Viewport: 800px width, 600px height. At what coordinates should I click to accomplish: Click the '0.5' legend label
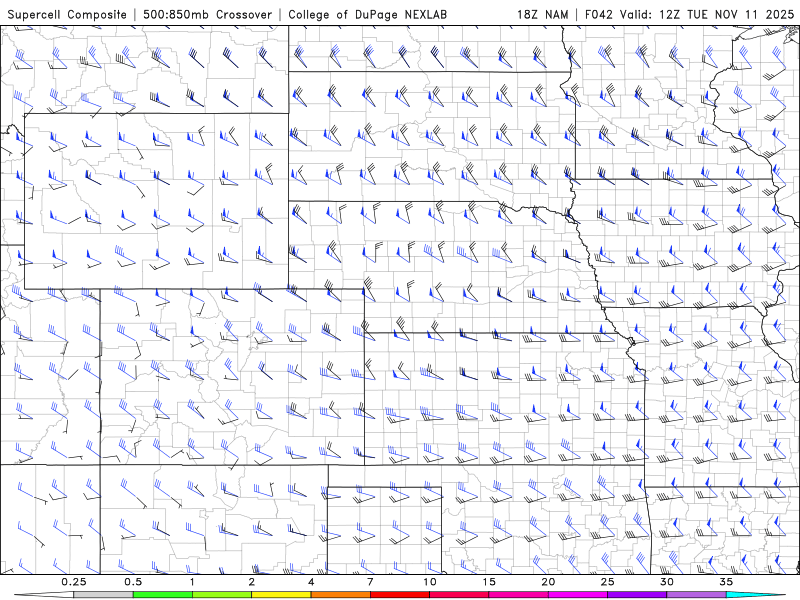pos(133,582)
